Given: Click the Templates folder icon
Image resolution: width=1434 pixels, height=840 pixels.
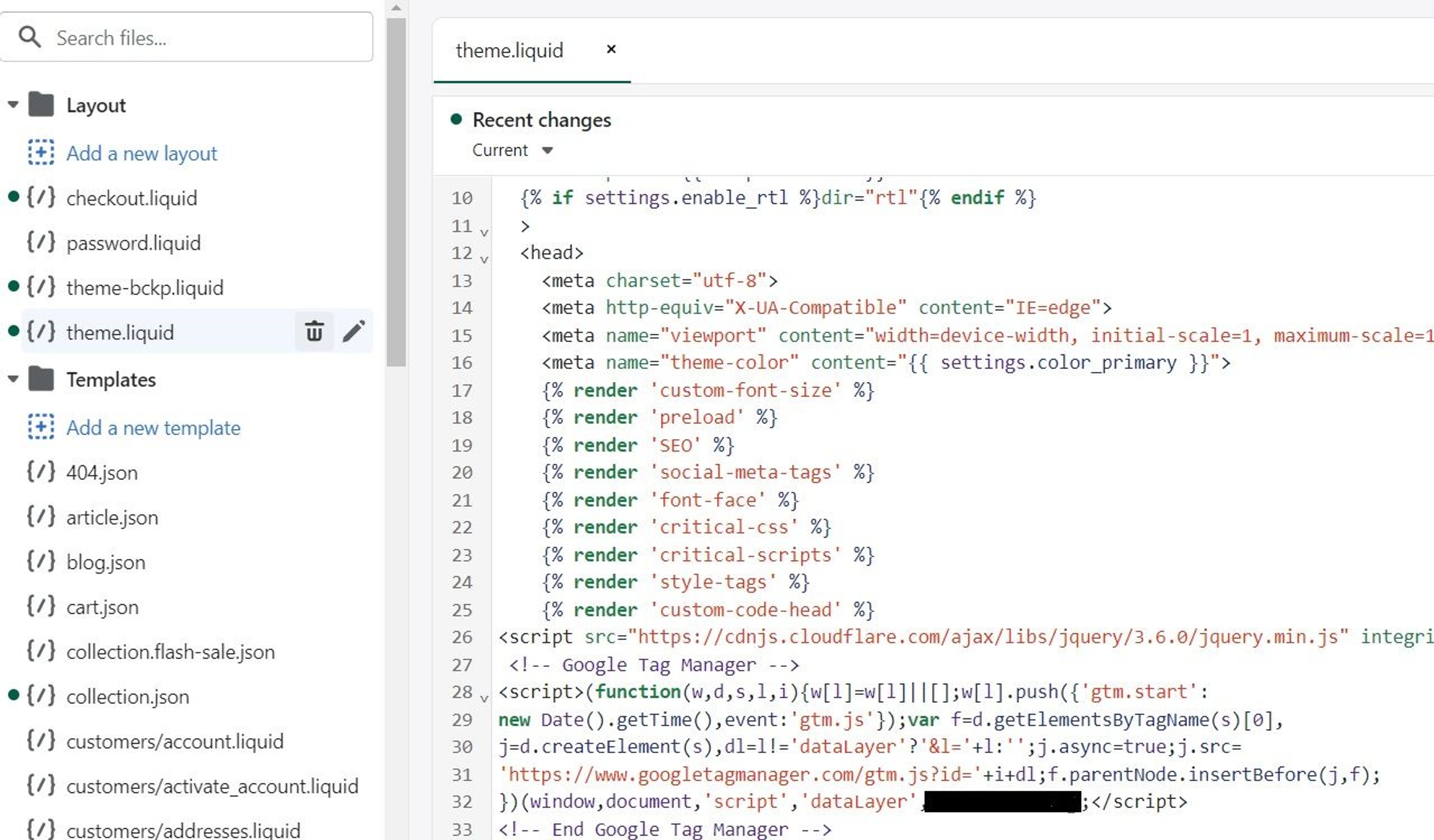Looking at the screenshot, I should pos(41,379).
